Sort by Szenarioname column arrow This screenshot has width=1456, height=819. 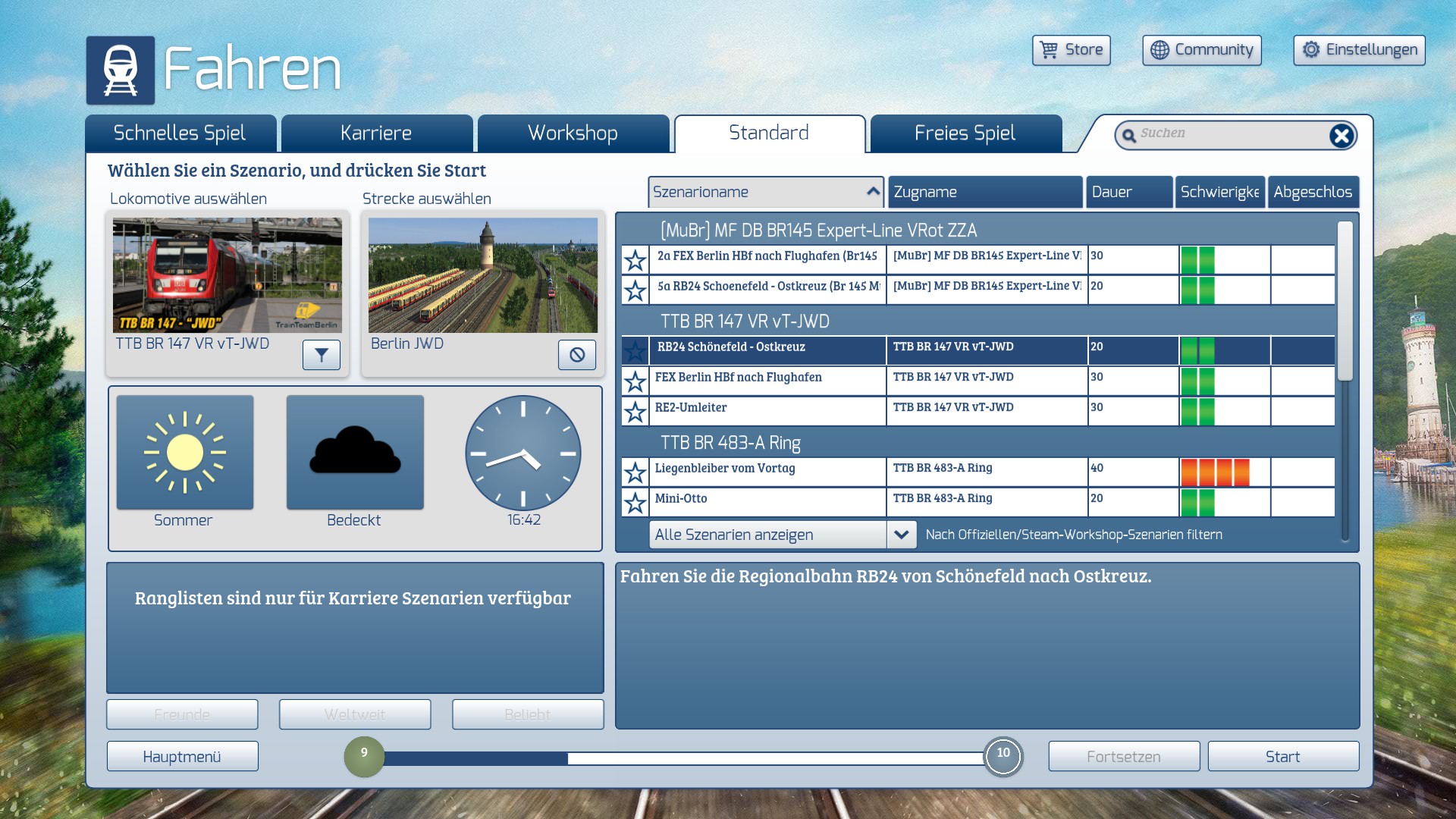(x=873, y=192)
